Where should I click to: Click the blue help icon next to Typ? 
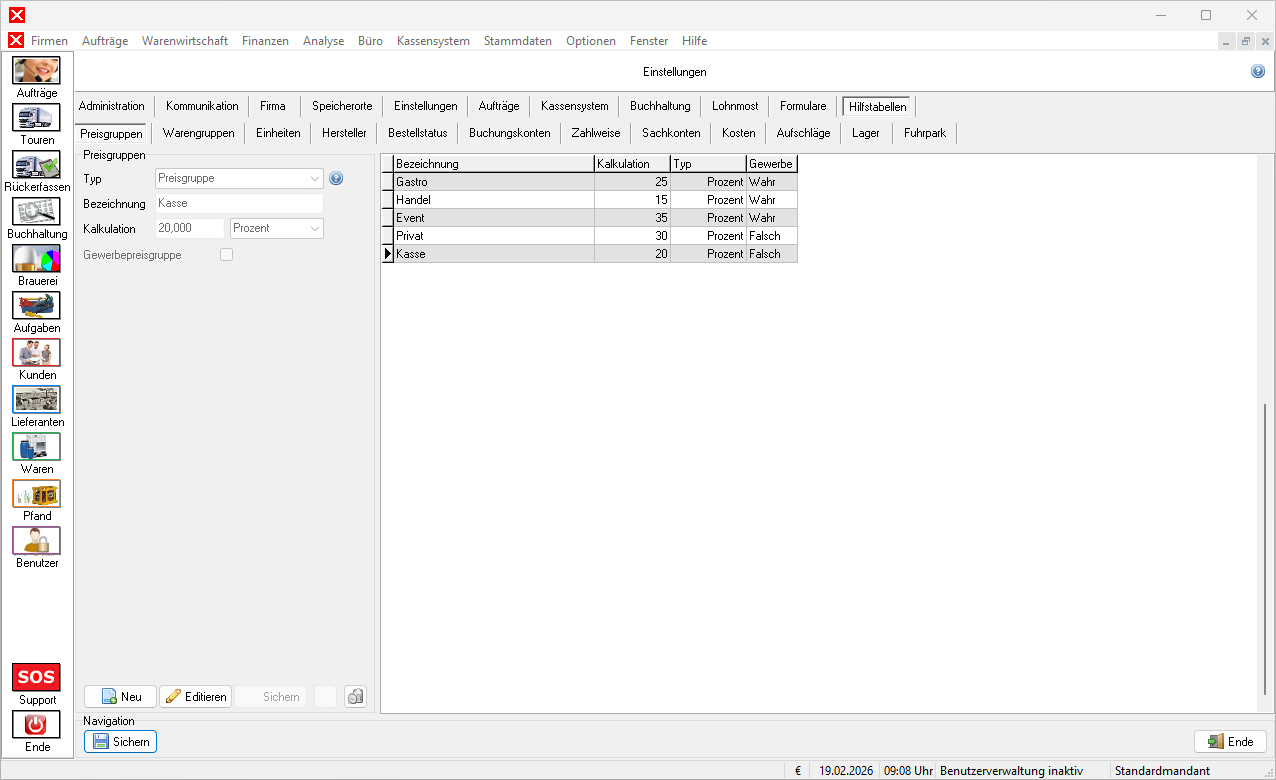[336, 178]
